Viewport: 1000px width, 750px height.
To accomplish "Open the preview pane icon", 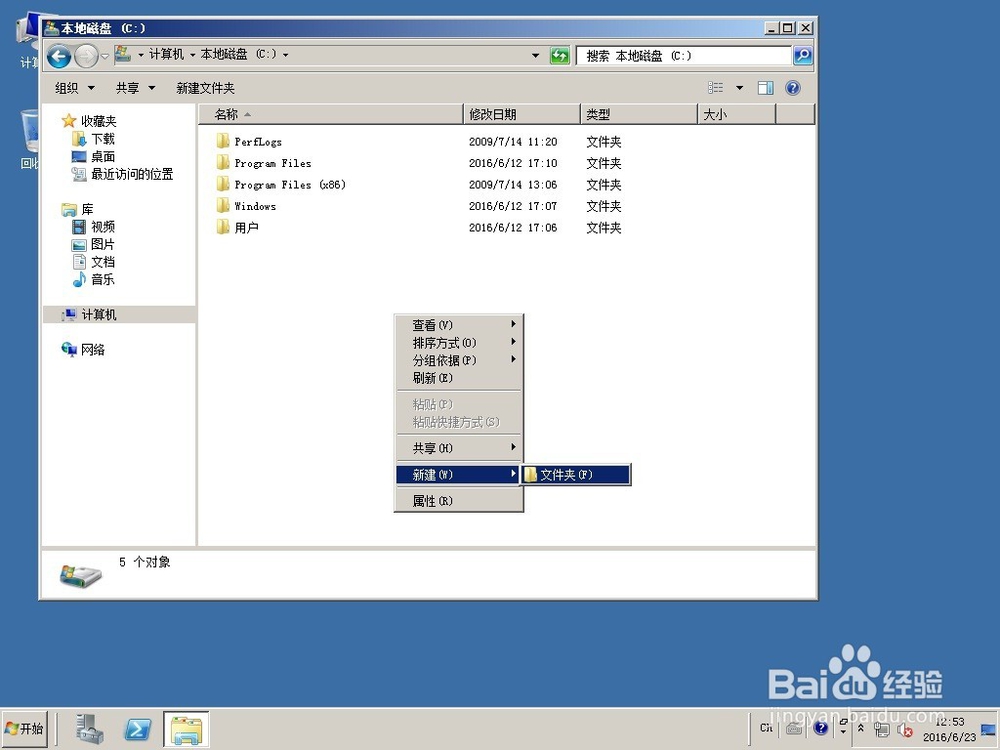I will tap(765, 87).
